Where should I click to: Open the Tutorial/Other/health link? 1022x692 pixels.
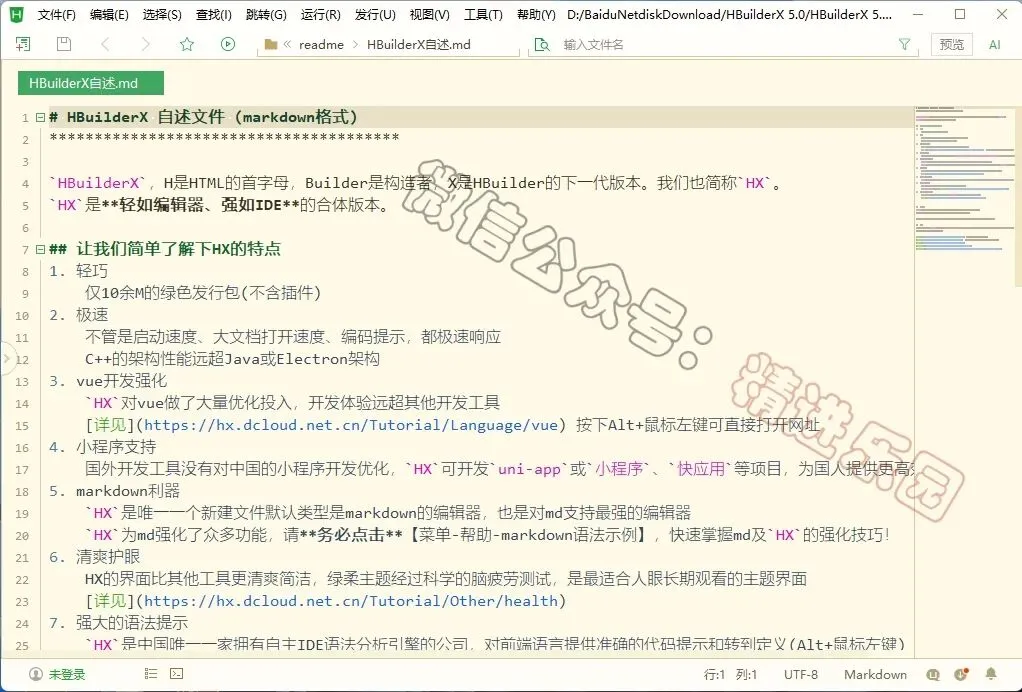(351, 601)
